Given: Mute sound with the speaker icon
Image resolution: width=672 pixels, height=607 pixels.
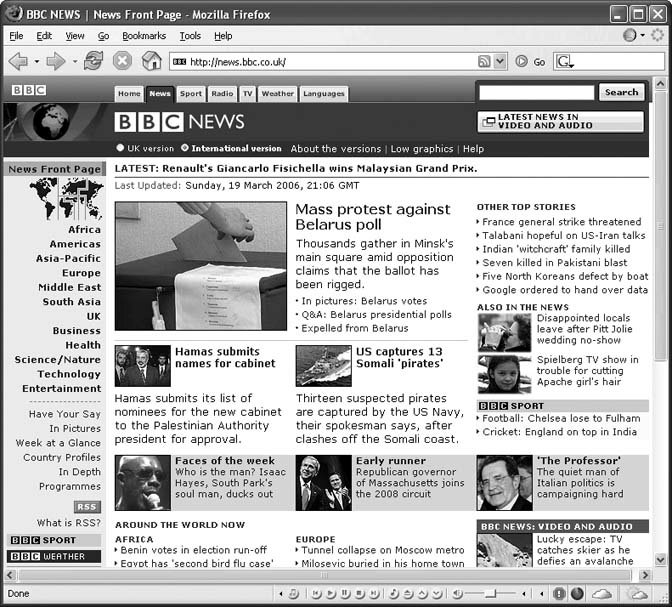Looking at the screenshot, I should click(457, 594).
